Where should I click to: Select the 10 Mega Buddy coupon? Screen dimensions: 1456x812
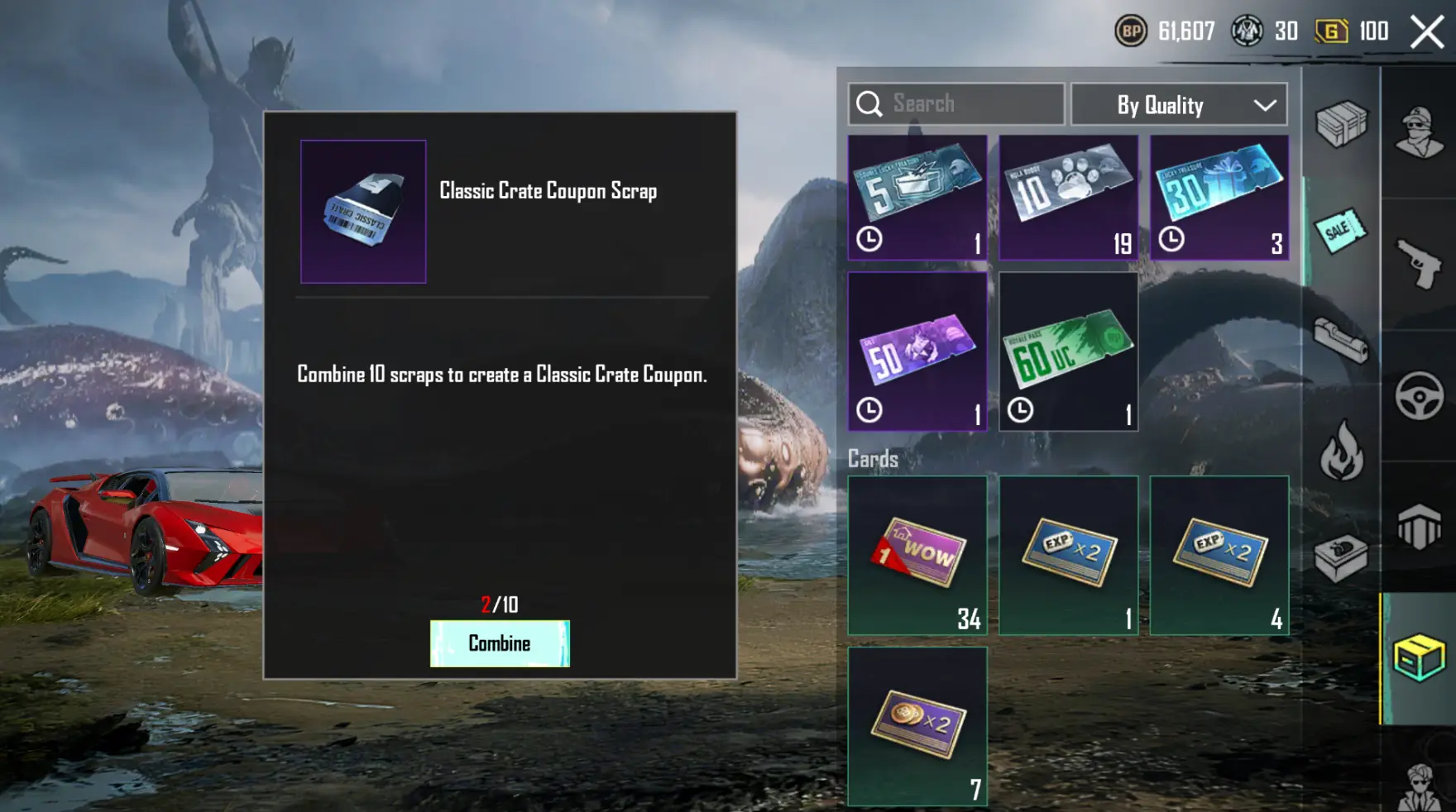click(1068, 198)
